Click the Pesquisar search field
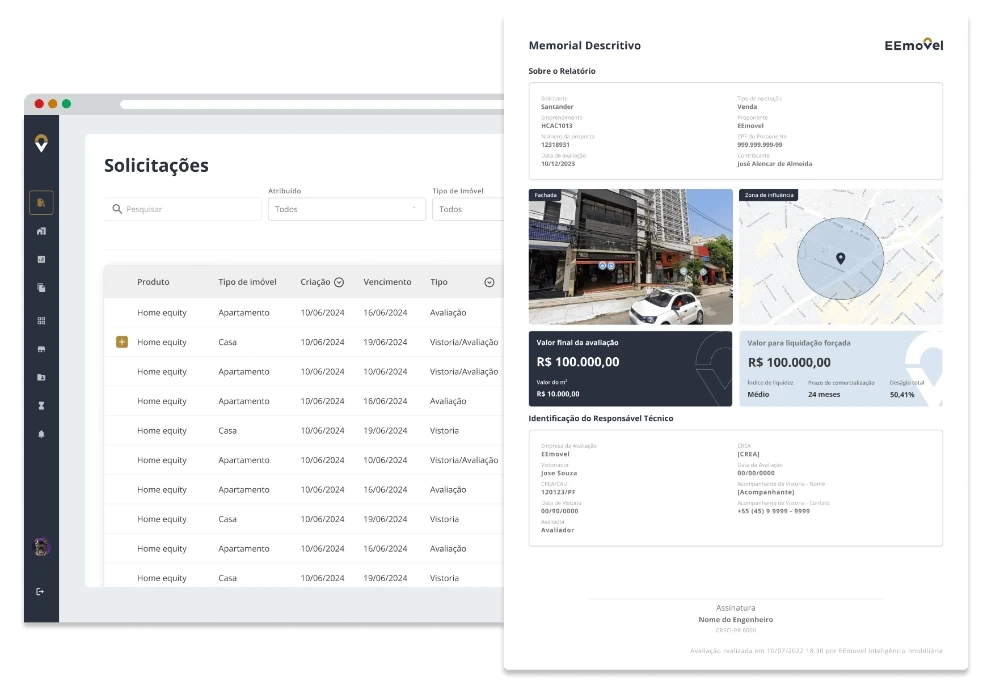 [183, 209]
